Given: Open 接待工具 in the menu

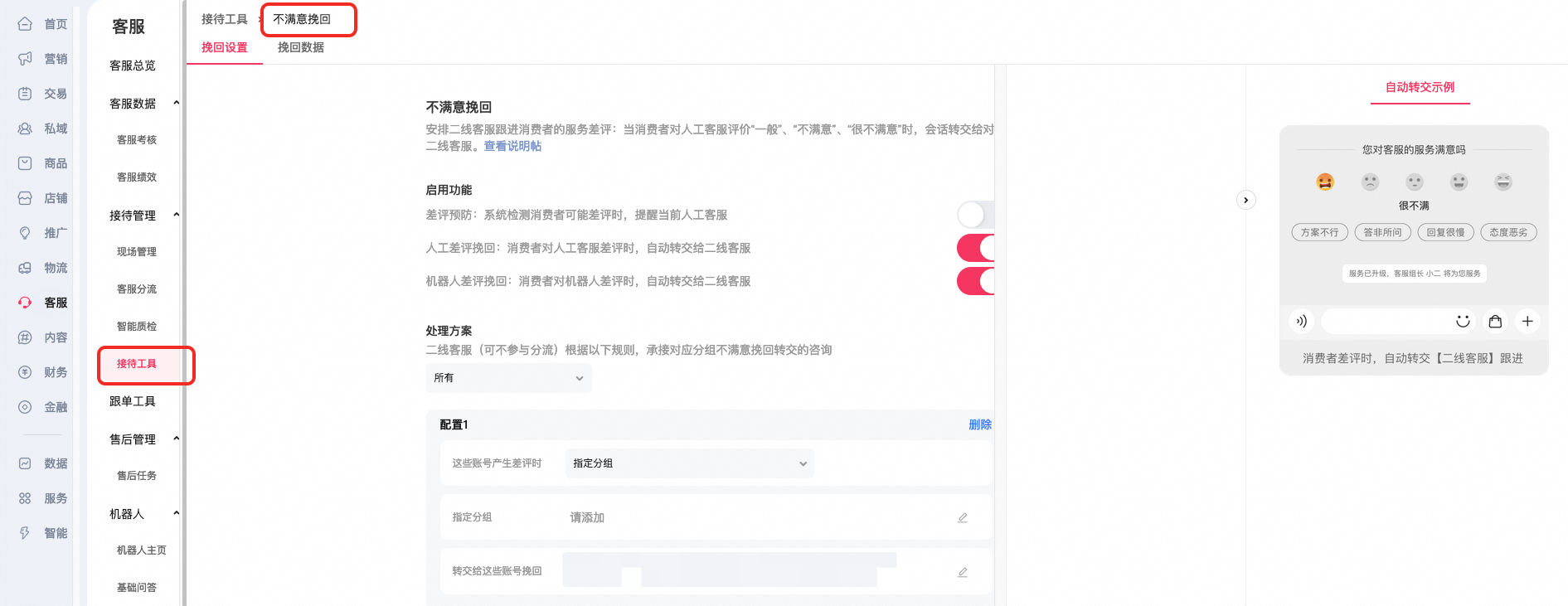Looking at the screenshot, I should click(x=137, y=364).
